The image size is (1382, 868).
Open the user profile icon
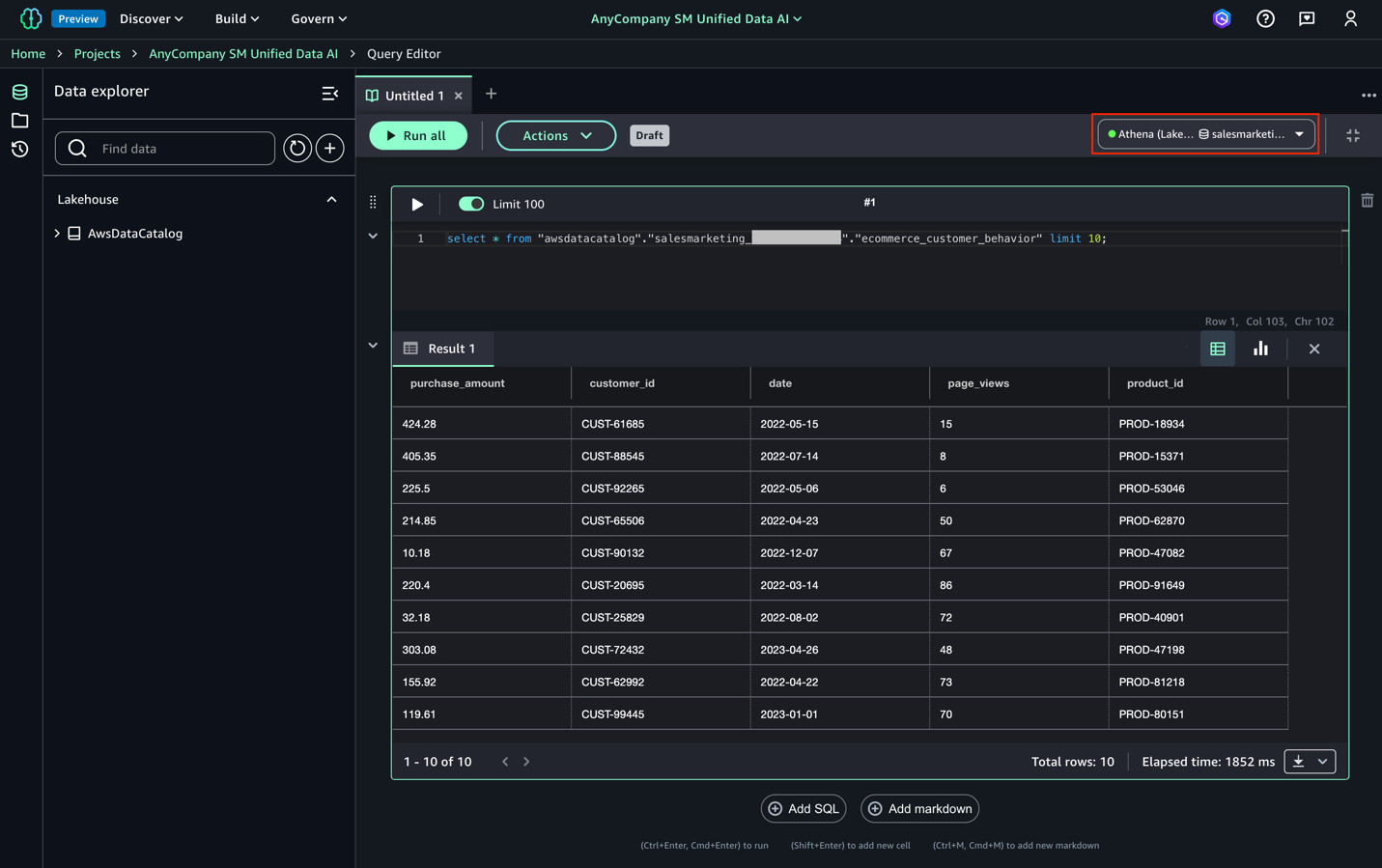1350,18
